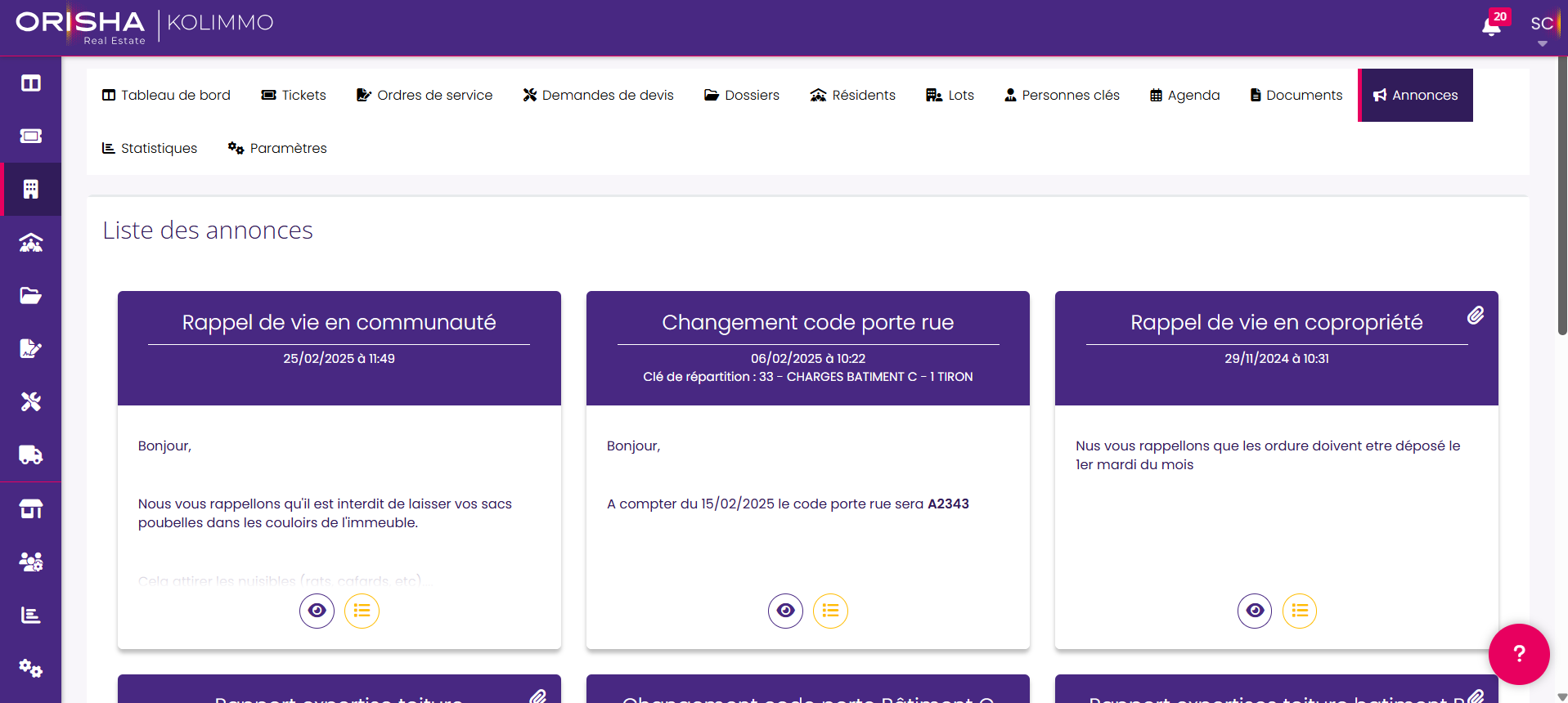
Task: Select the Annonces tab
Action: [1416, 96]
